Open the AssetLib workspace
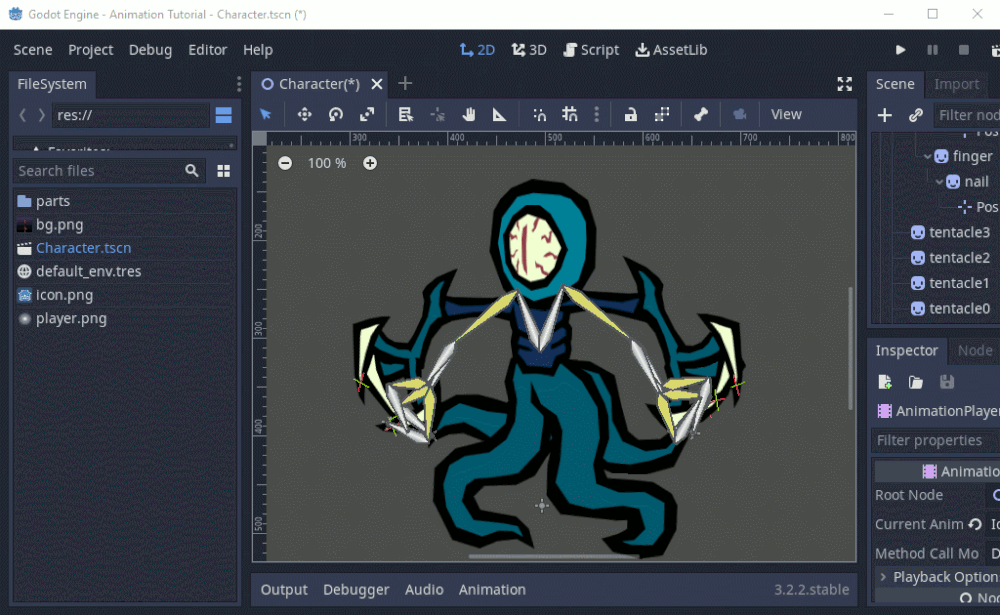Screen dimensions: 1000x615 click(672, 50)
